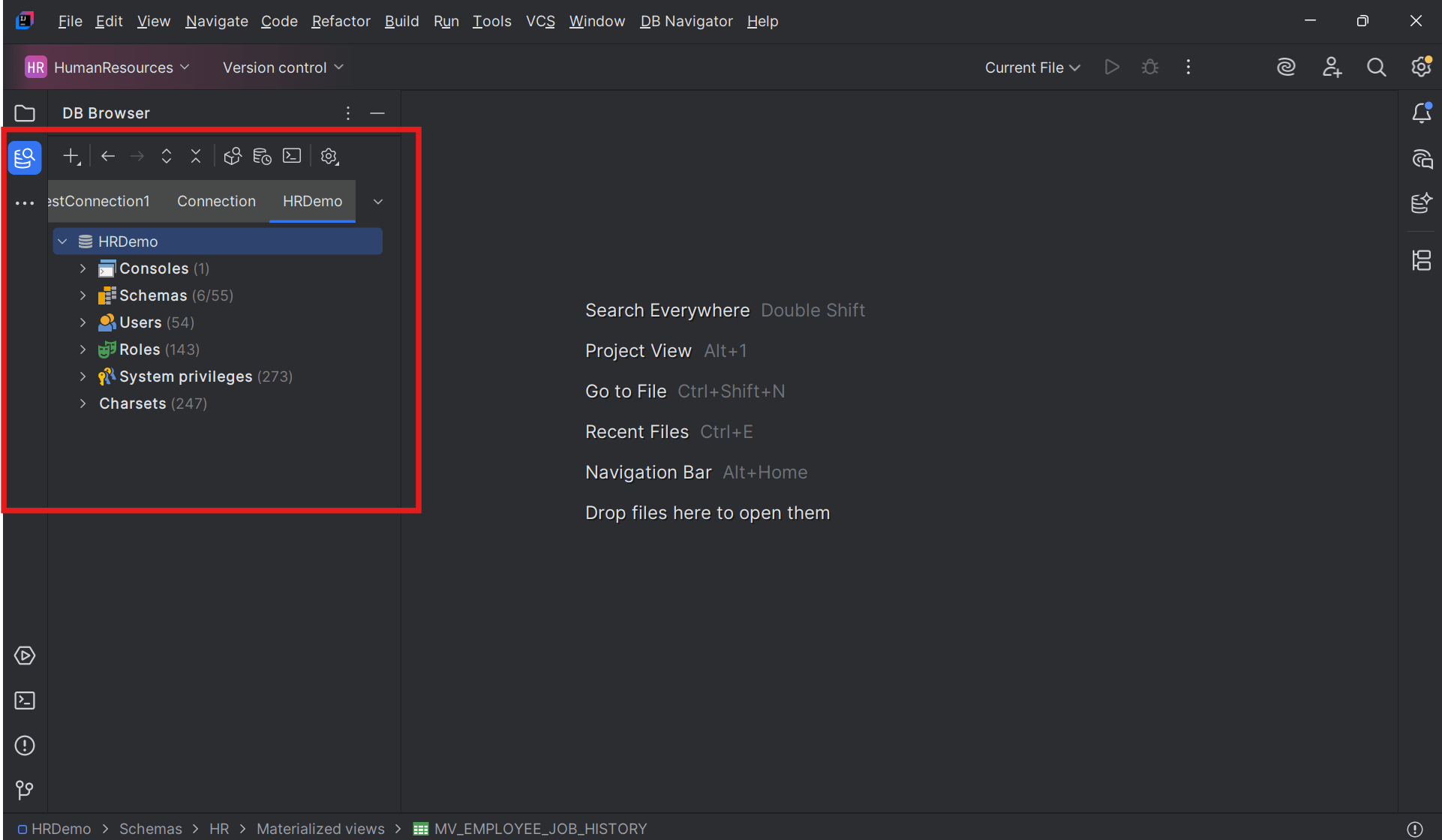Open the Version Control tool window icon
Viewport: 1442px width, 840px height.
(x=25, y=790)
